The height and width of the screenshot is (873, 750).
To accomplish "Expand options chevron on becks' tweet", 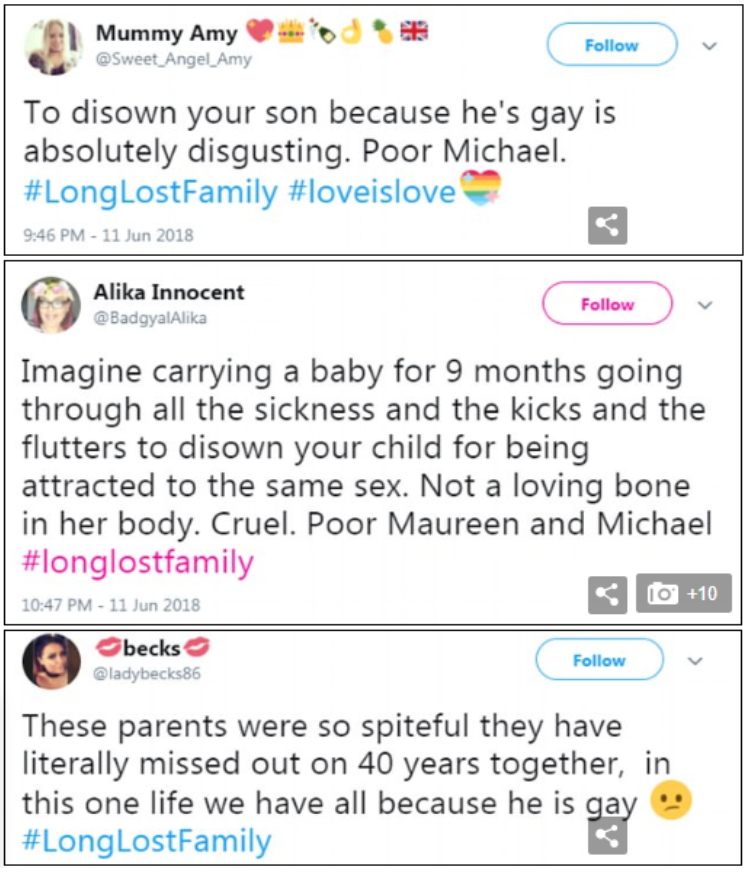I will pyautogui.click(x=696, y=661).
